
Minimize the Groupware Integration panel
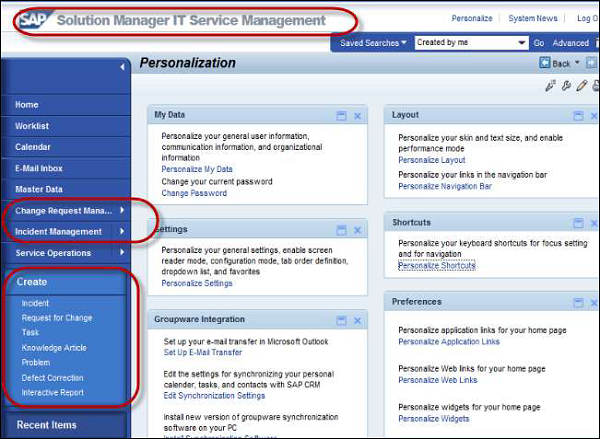pos(341,320)
